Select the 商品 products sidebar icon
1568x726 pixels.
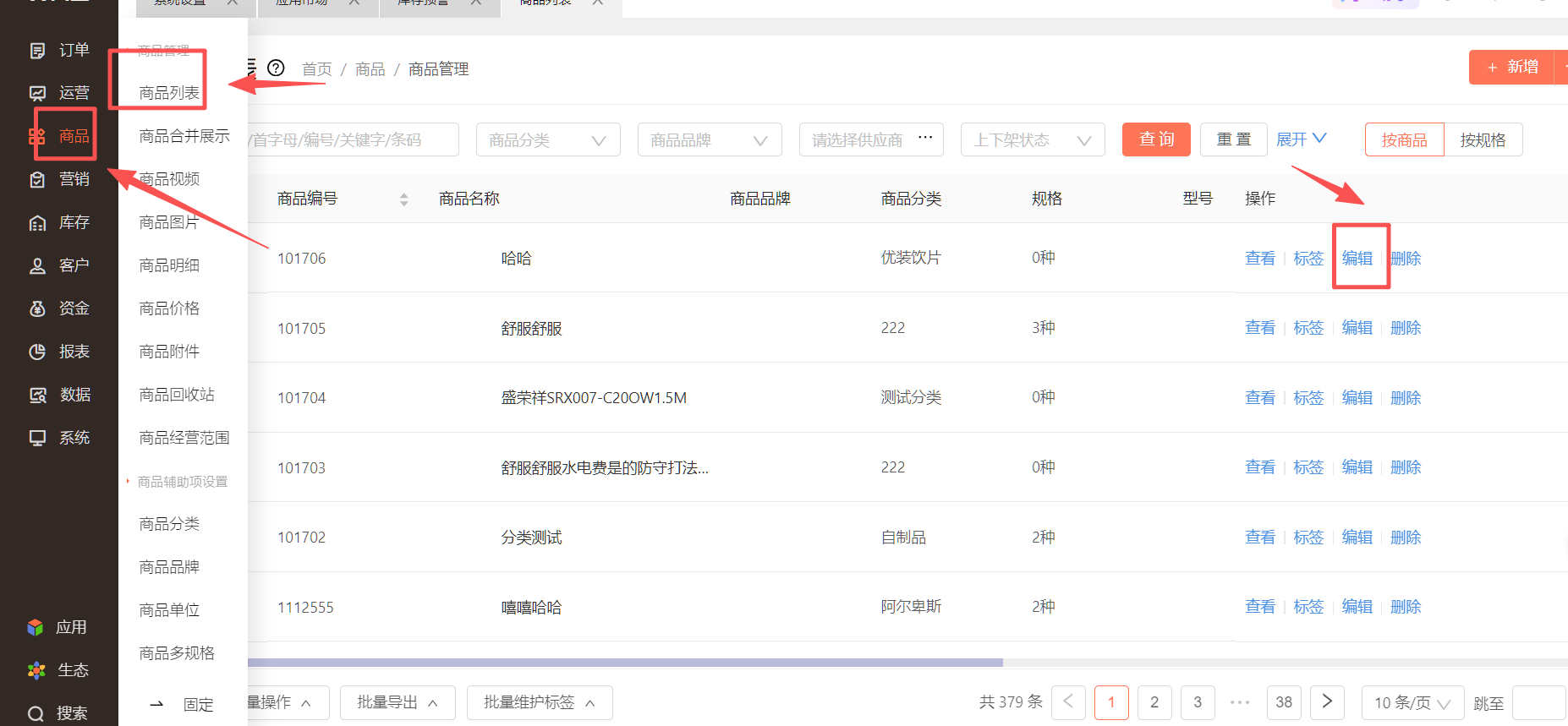point(37,136)
